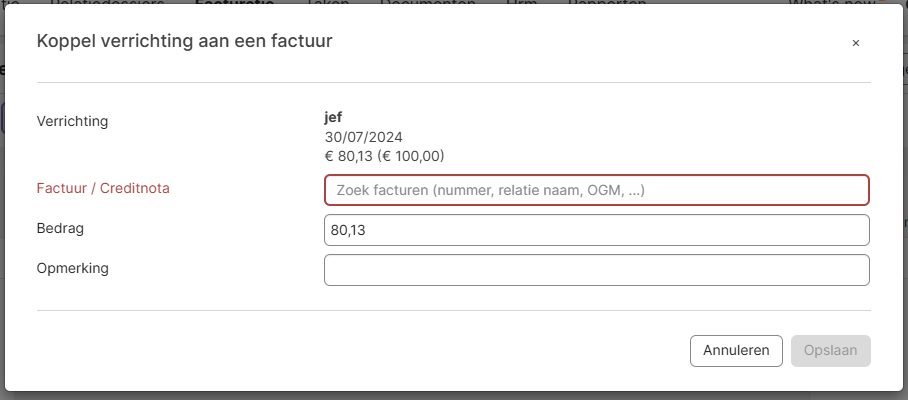Click the red Factuur / Creditnota label
The image size is (908, 400).
[103, 188]
